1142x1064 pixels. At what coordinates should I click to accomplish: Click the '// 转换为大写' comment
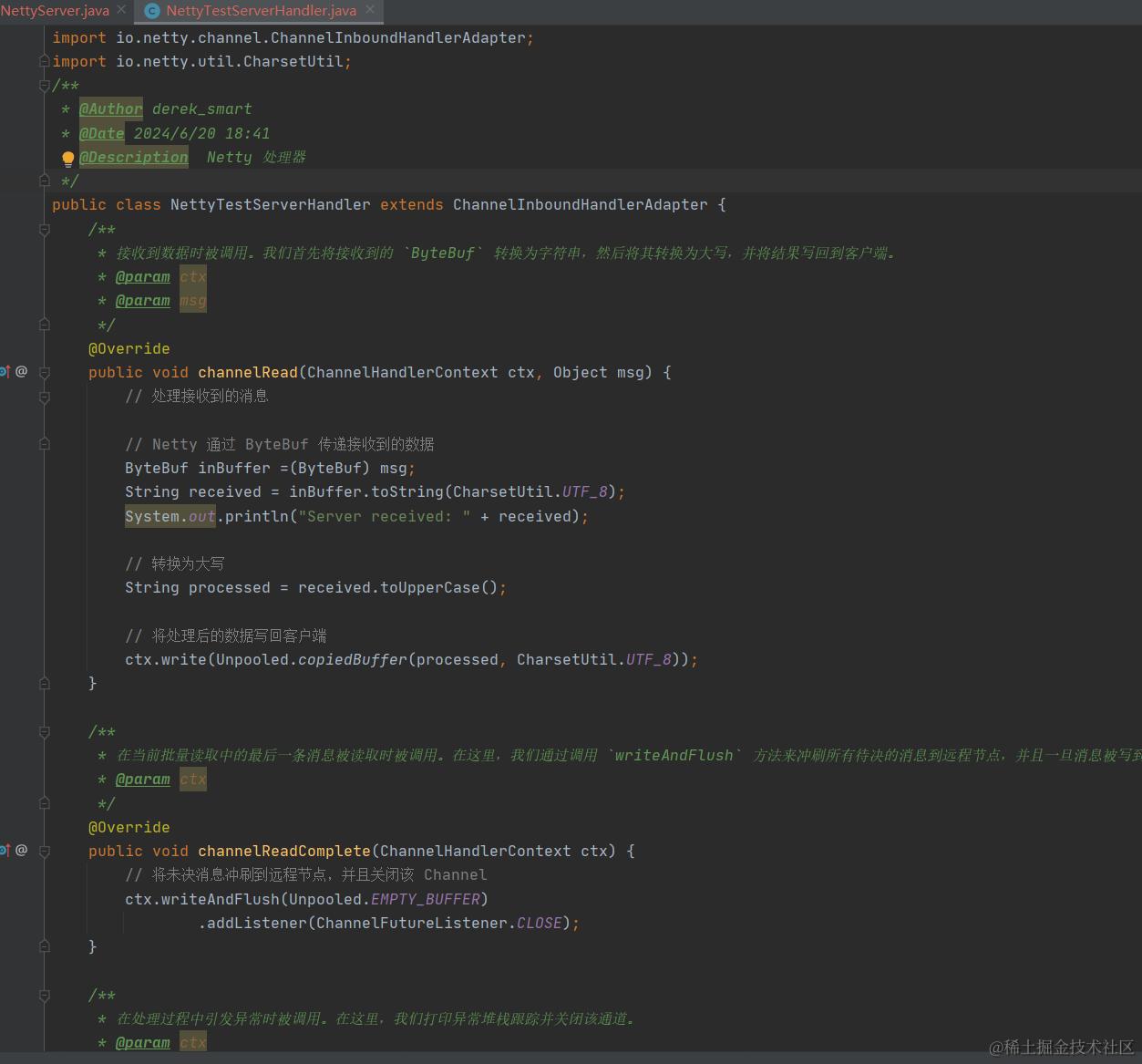click(175, 564)
